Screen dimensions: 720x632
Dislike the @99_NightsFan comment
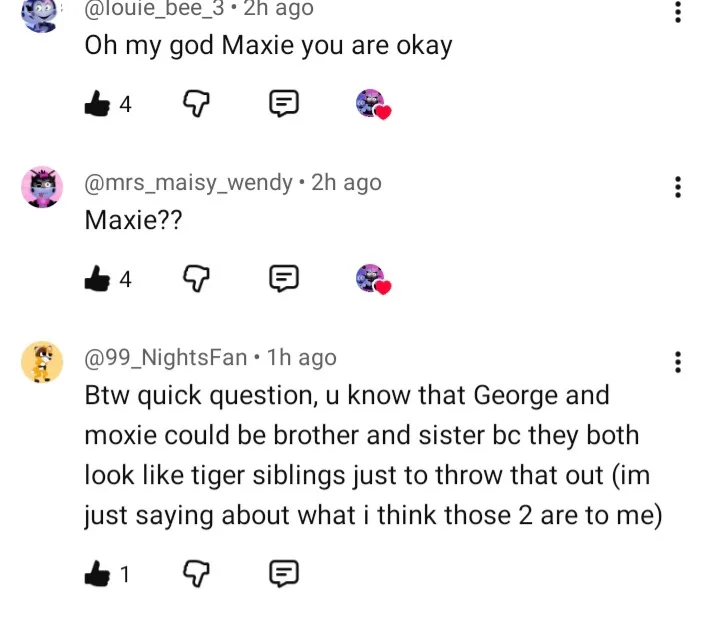click(194, 573)
